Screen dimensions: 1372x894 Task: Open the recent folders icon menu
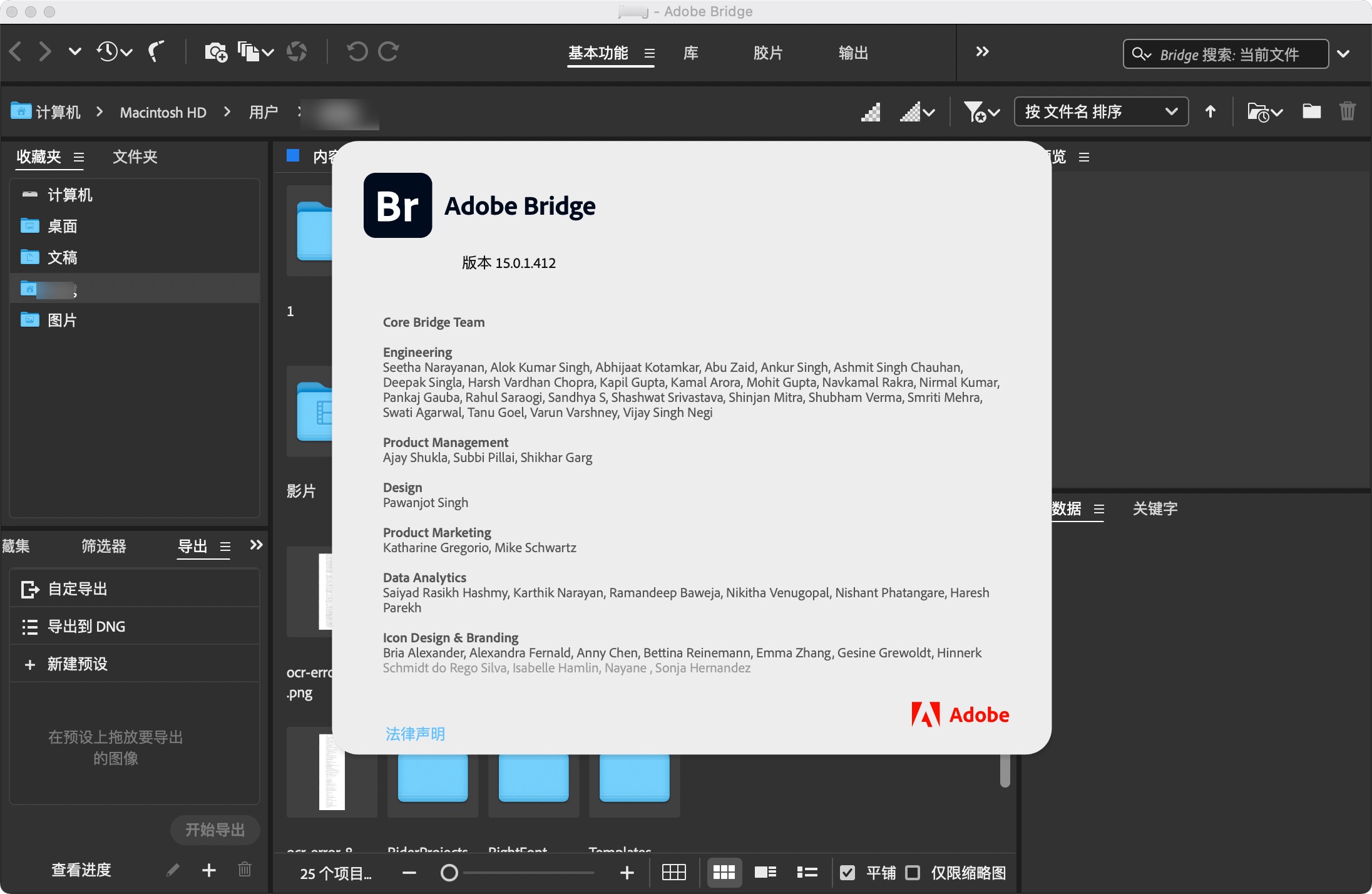tap(1265, 112)
